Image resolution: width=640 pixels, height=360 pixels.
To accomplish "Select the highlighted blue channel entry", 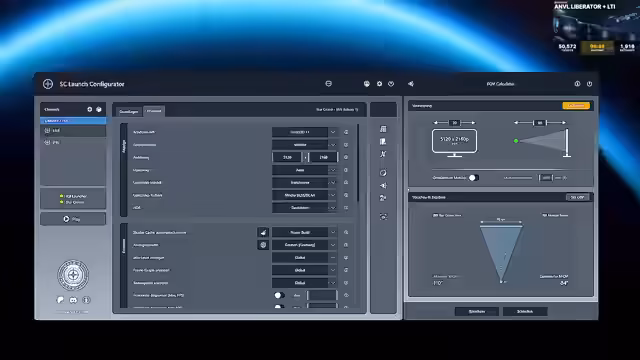I will (73, 120).
